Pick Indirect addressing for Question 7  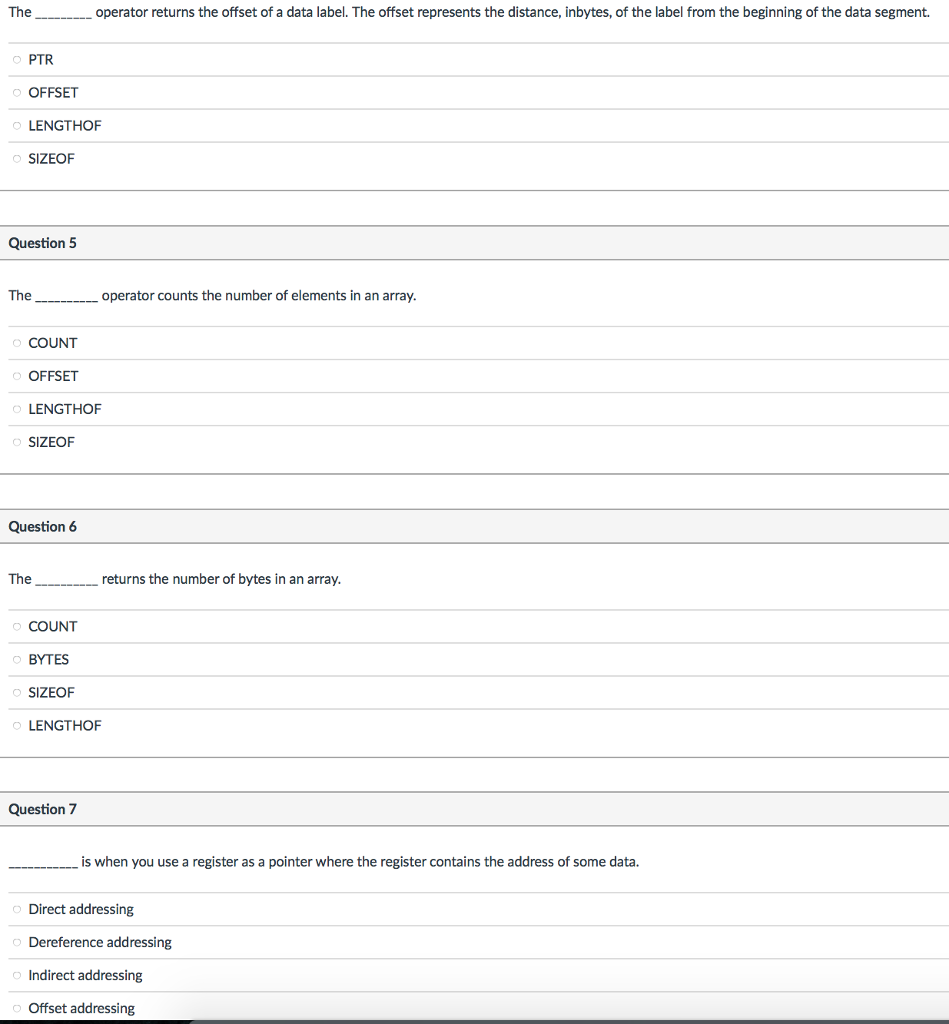tap(17, 975)
